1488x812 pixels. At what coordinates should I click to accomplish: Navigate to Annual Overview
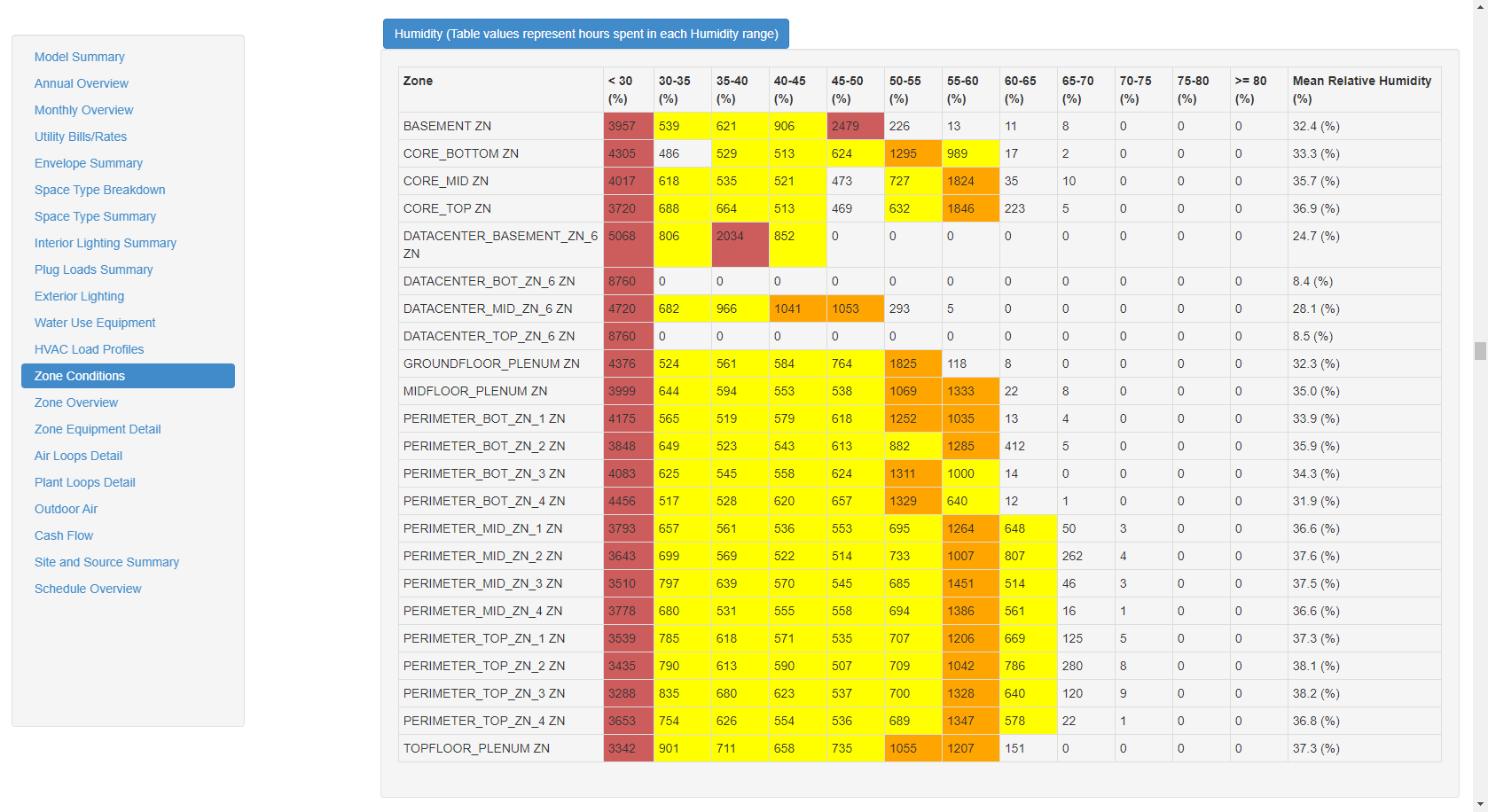click(x=81, y=83)
